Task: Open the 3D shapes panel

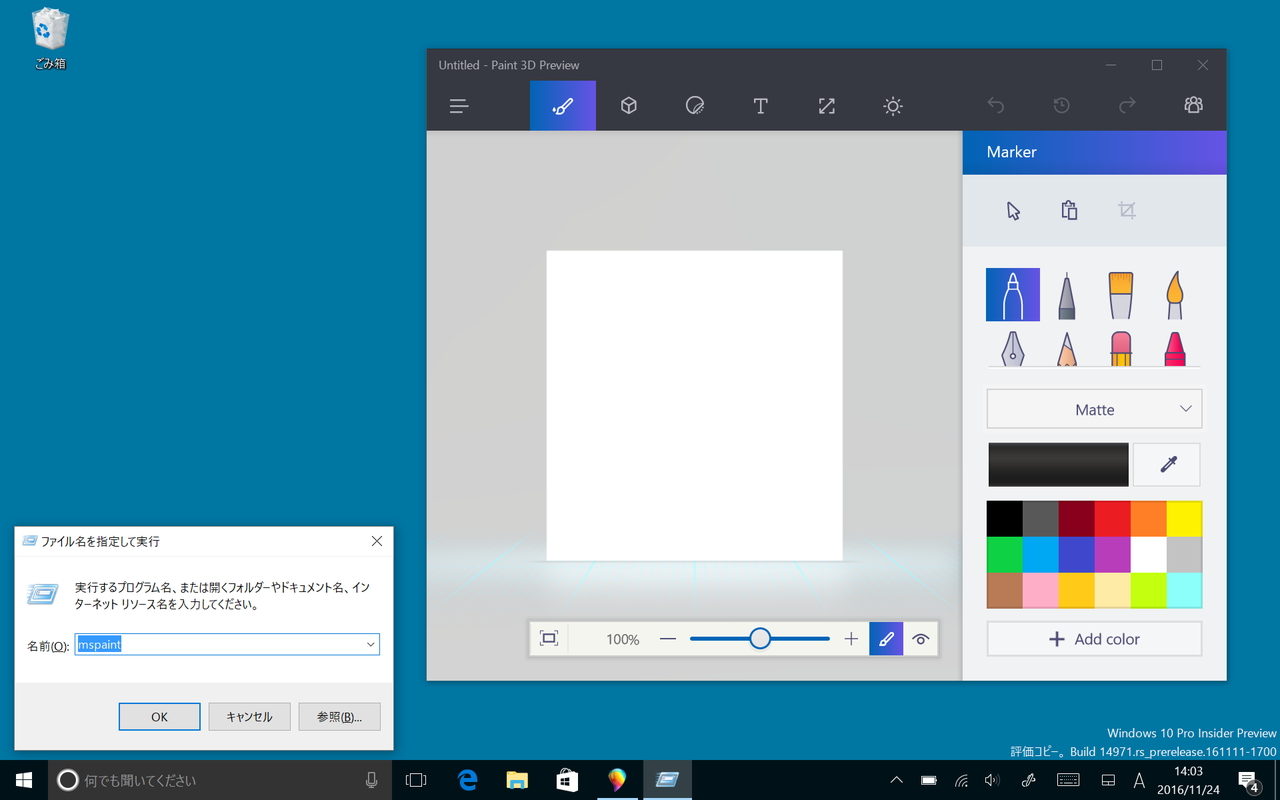Action: pyautogui.click(x=628, y=105)
